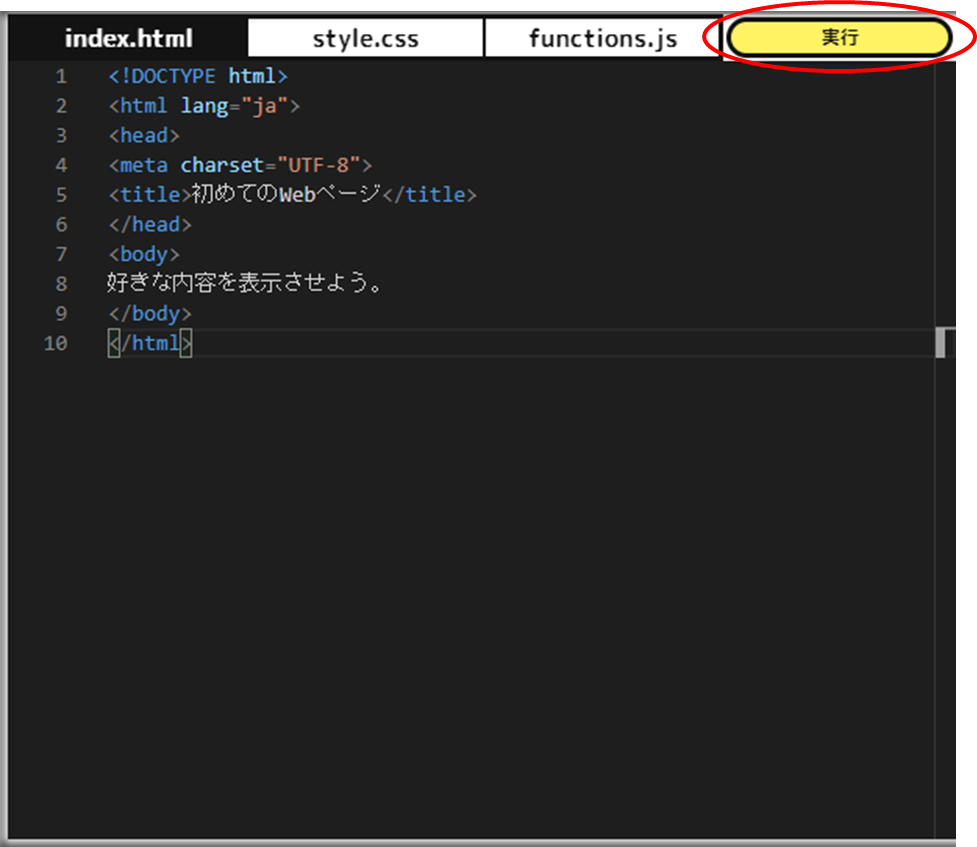Click the html lang="ja" tag text
The image size is (977, 847).
(x=204, y=106)
